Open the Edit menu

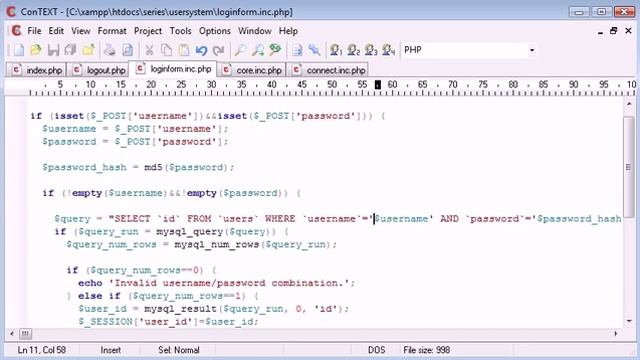coord(56,31)
